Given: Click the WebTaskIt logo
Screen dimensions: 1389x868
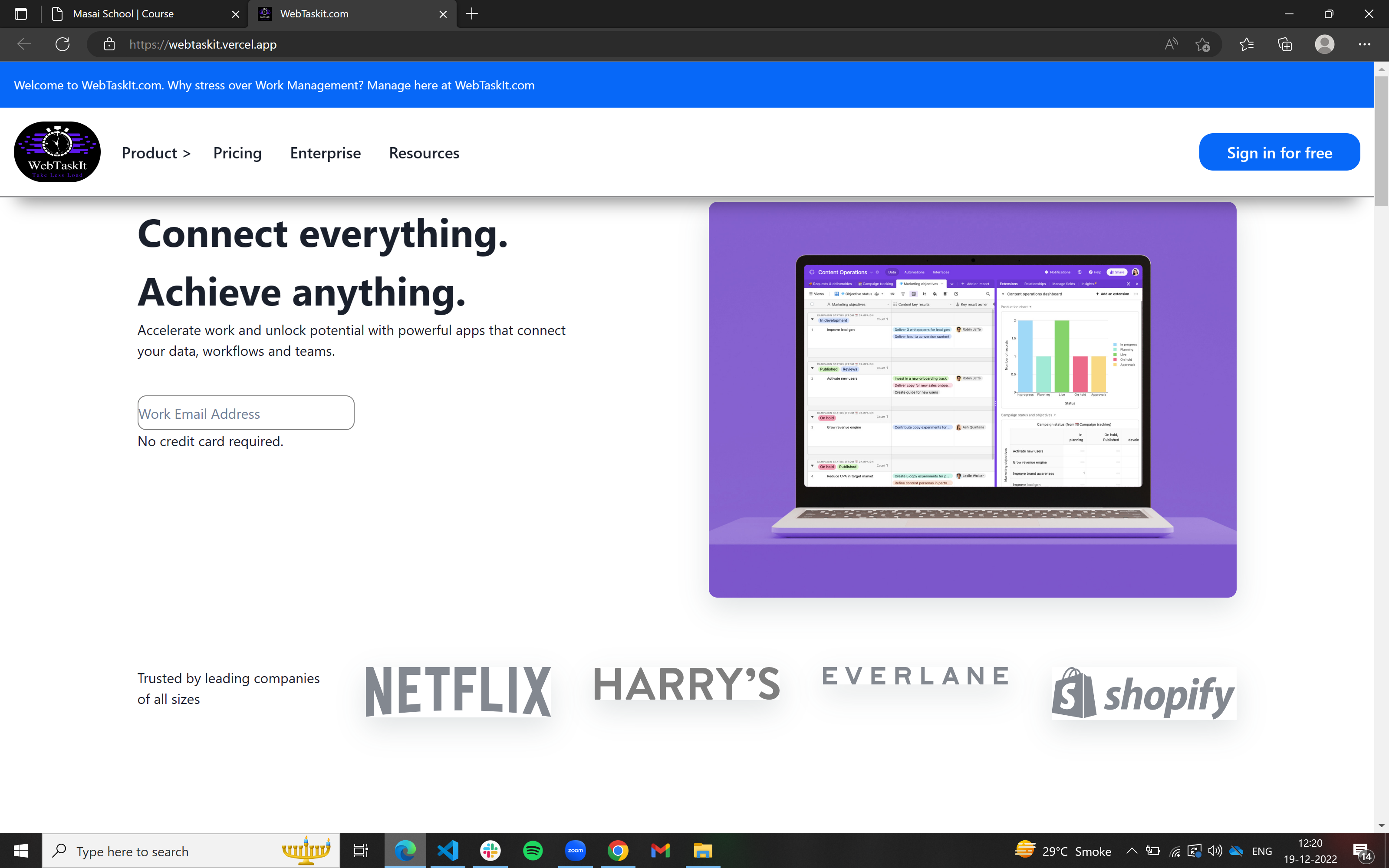Looking at the screenshot, I should (57, 152).
